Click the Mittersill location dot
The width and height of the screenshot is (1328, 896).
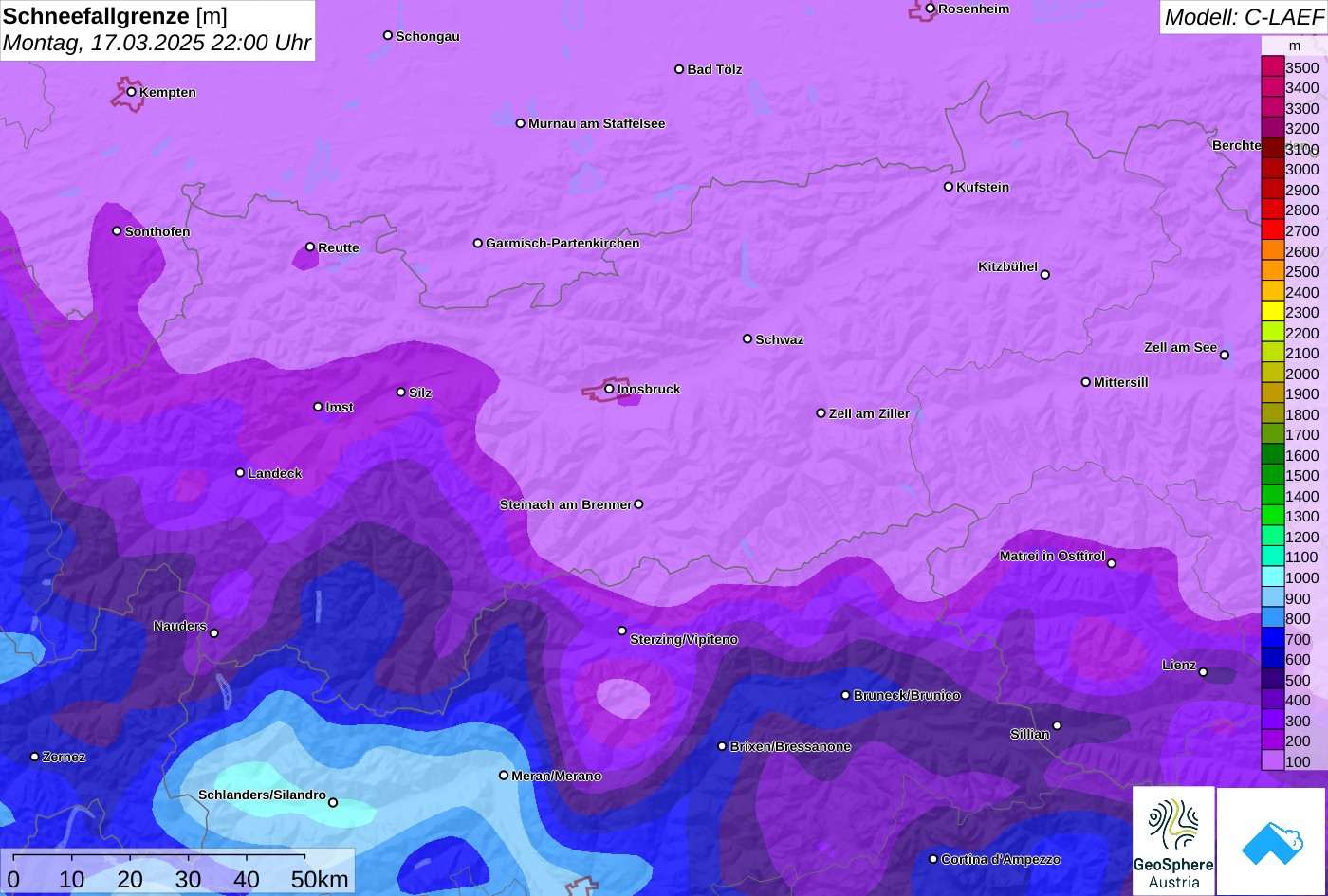tap(1086, 382)
